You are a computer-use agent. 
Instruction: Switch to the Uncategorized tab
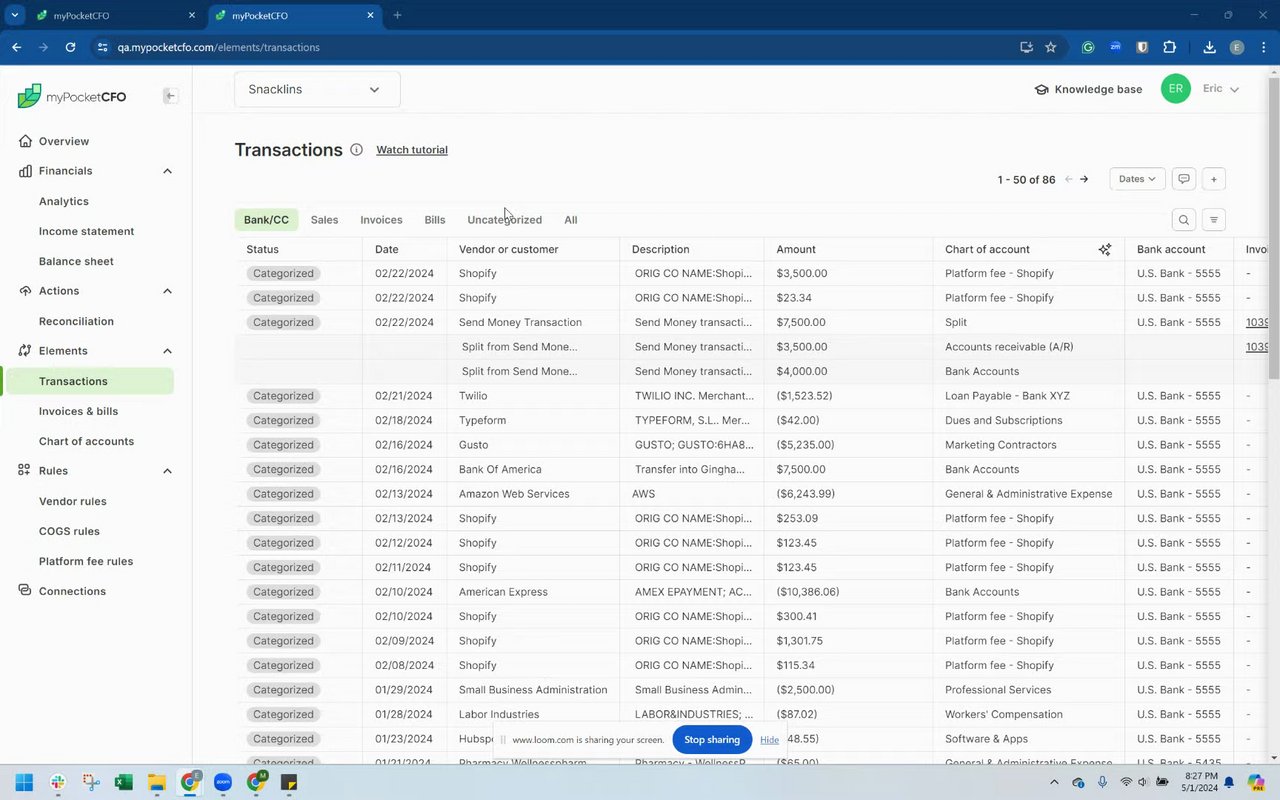[504, 220]
